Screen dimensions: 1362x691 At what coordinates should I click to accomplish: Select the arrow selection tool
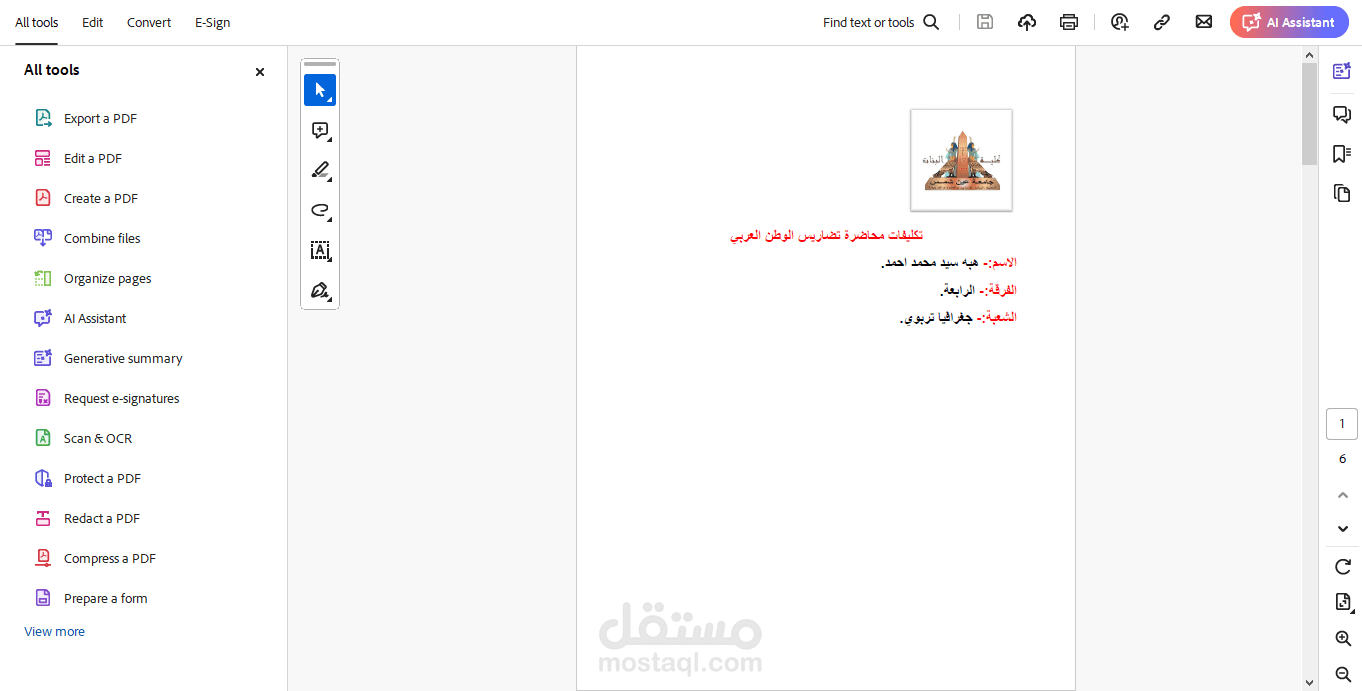coord(320,90)
